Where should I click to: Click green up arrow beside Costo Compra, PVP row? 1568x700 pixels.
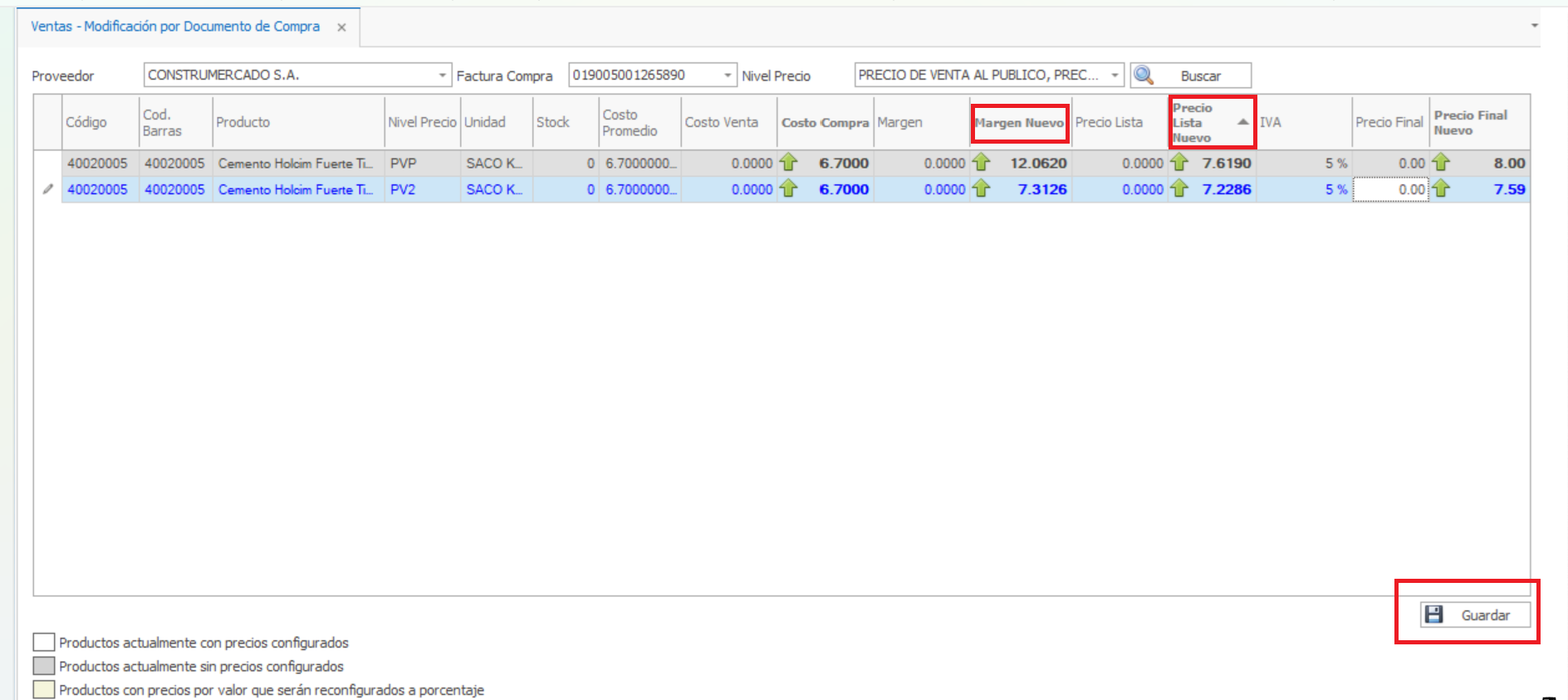coord(788,163)
